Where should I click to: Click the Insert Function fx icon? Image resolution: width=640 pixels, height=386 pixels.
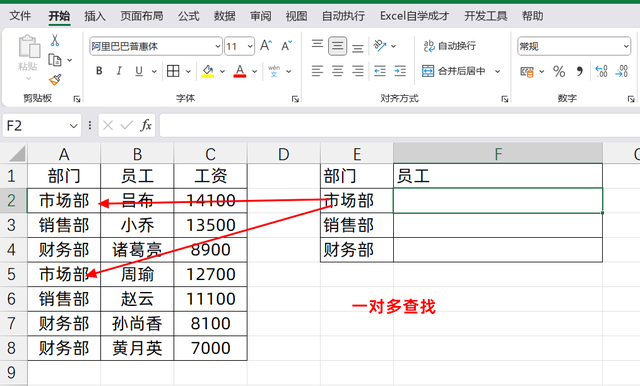(x=146, y=125)
